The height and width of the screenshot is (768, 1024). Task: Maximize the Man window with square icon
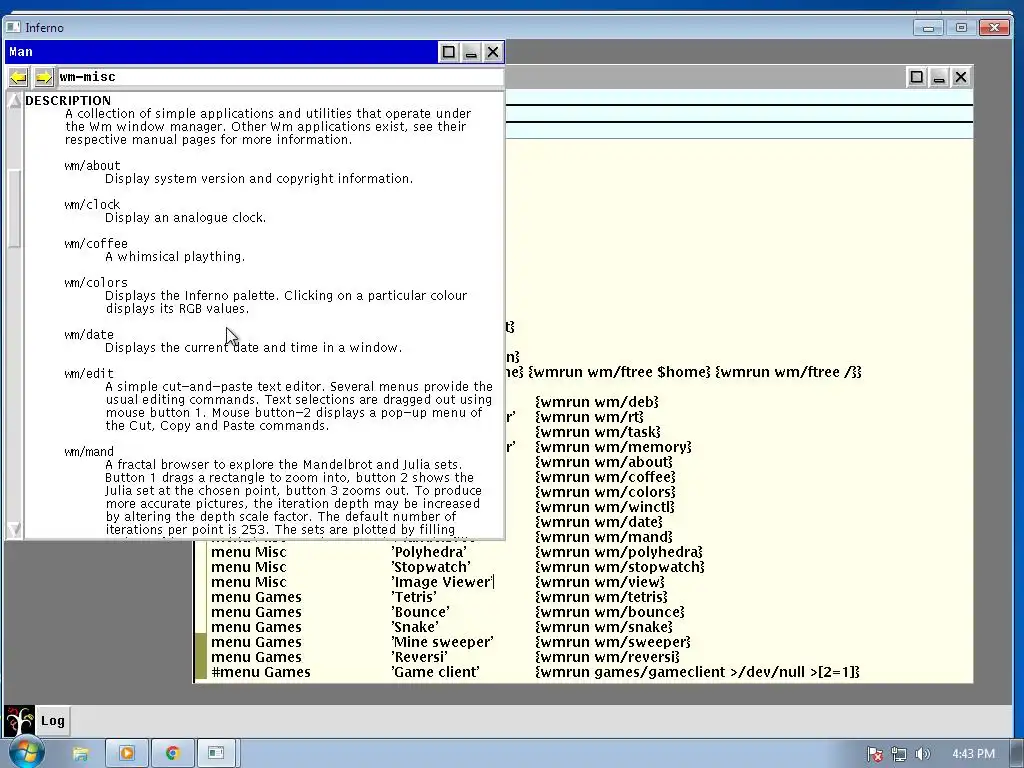coord(449,52)
